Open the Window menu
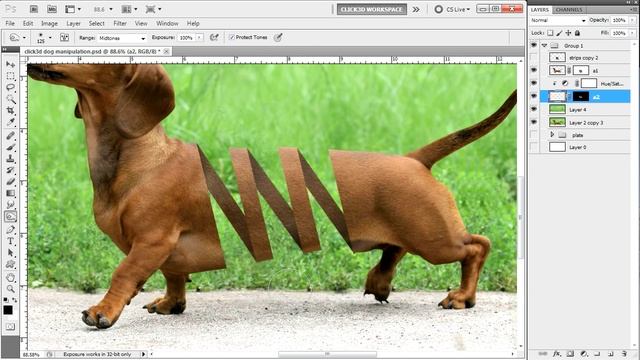640x360 pixels. pos(167,23)
